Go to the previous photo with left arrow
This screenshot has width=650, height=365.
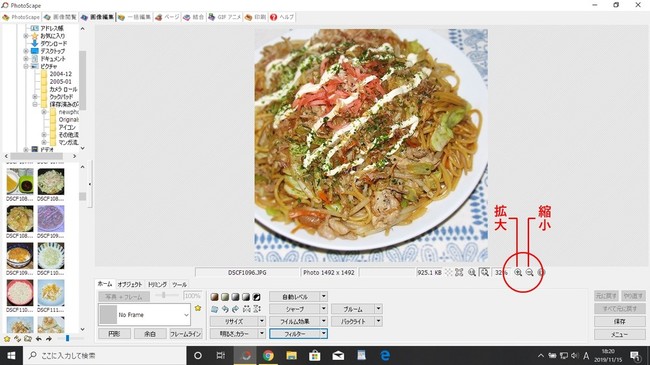pos(39,339)
